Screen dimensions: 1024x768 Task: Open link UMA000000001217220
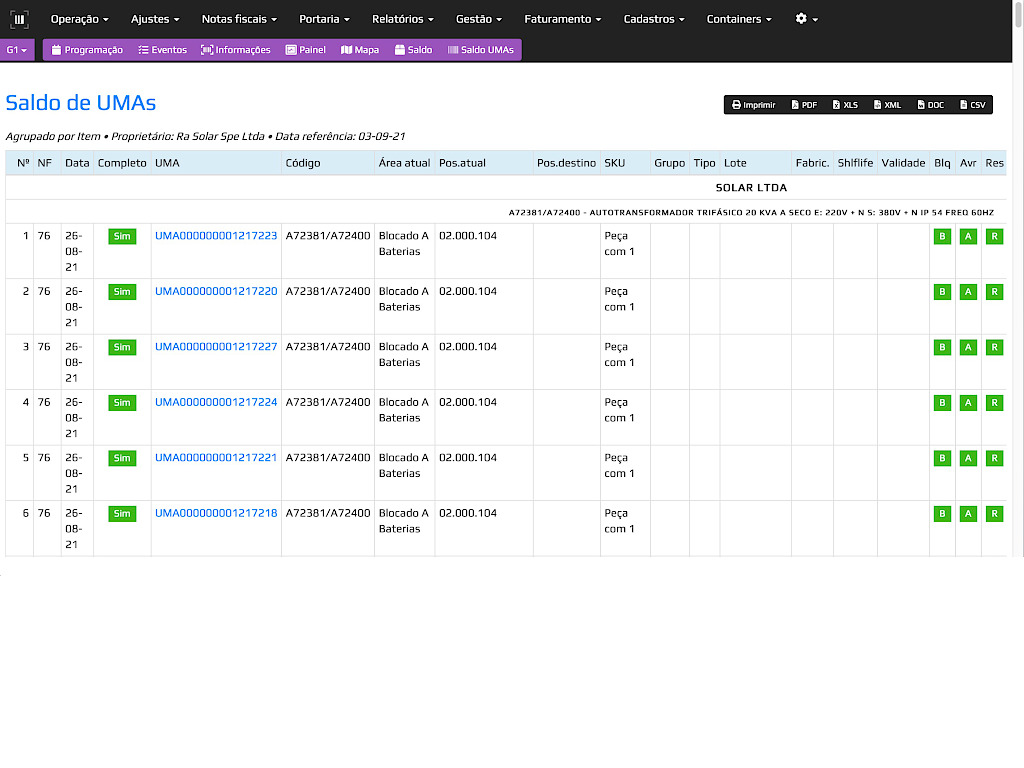coord(216,291)
